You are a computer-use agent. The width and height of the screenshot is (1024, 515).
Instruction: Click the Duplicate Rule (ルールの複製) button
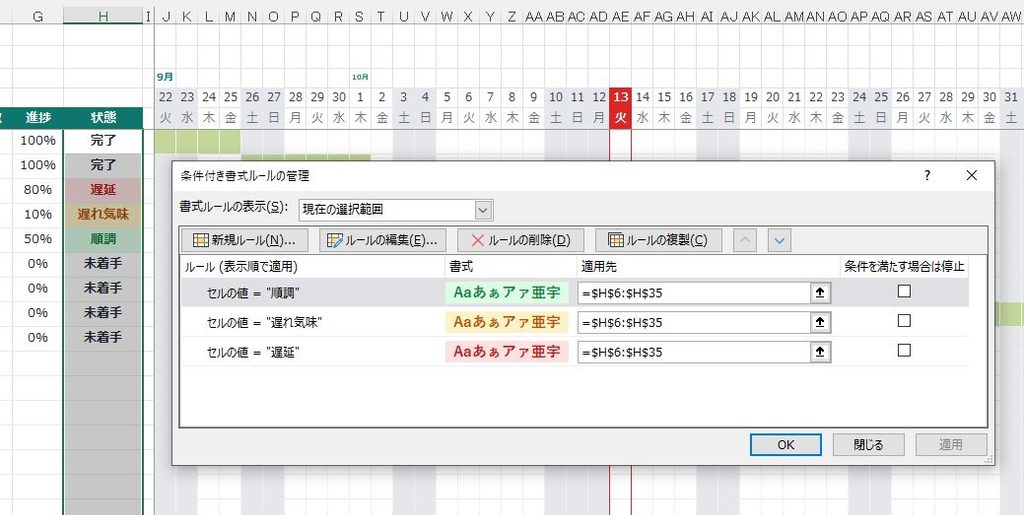click(658, 240)
